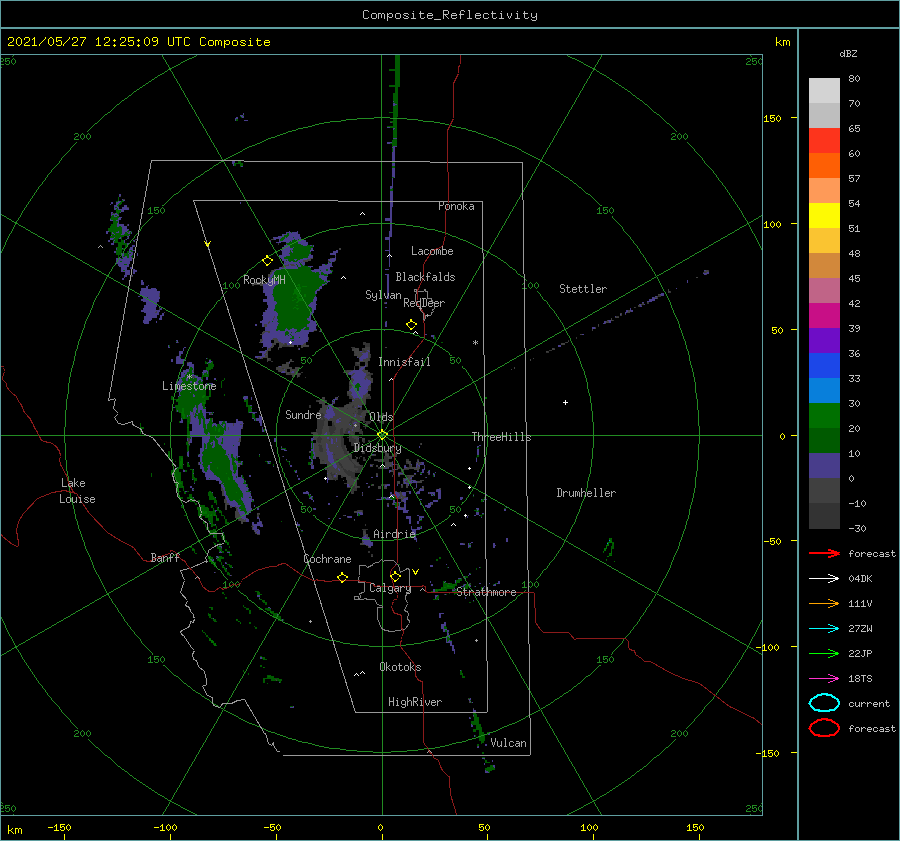
Task: Click the RockyMH label
Action: pos(264,280)
